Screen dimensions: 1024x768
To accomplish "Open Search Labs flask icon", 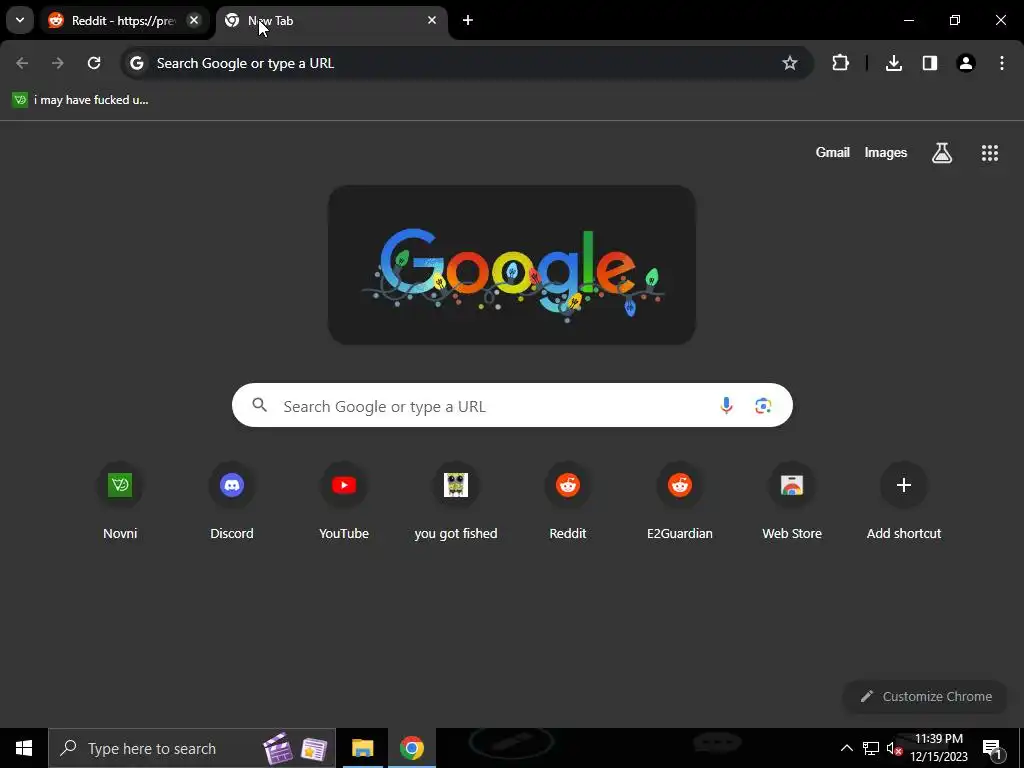I will [x=942, y=153].
